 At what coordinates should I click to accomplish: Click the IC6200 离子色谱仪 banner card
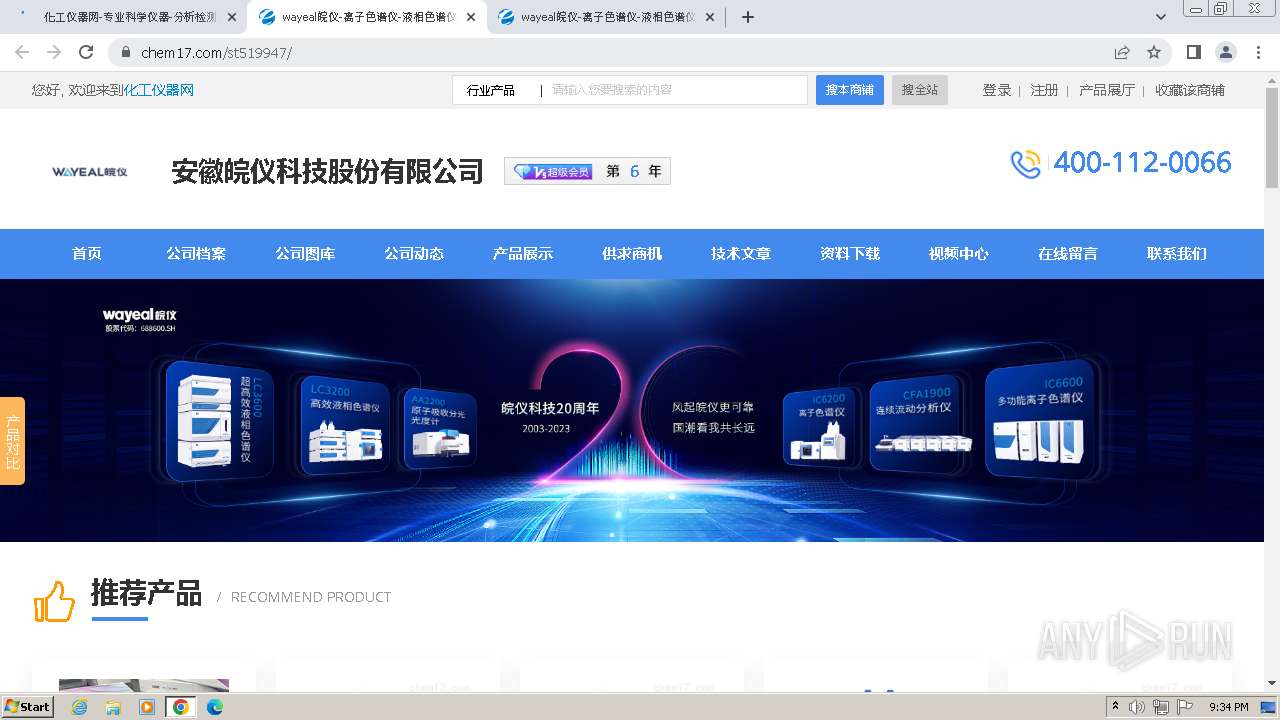(822, 427)
